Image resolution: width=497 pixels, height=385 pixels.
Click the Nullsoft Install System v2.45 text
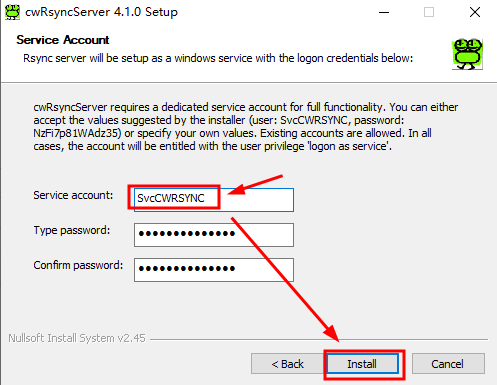click(x=77, y=338)
